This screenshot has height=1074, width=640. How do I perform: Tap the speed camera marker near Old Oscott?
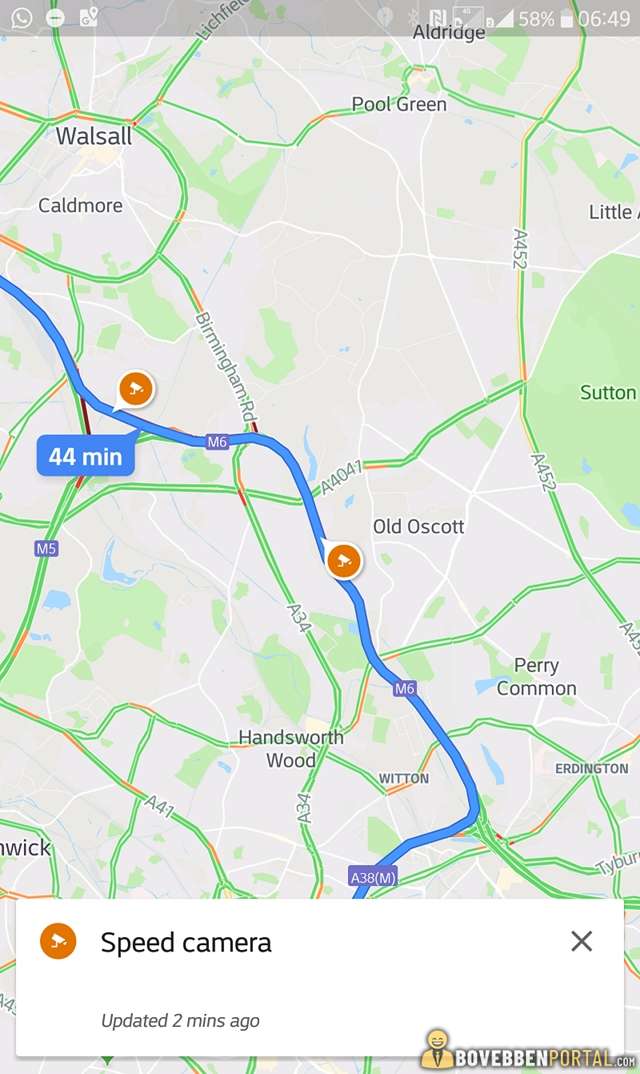tap(343, 560)
